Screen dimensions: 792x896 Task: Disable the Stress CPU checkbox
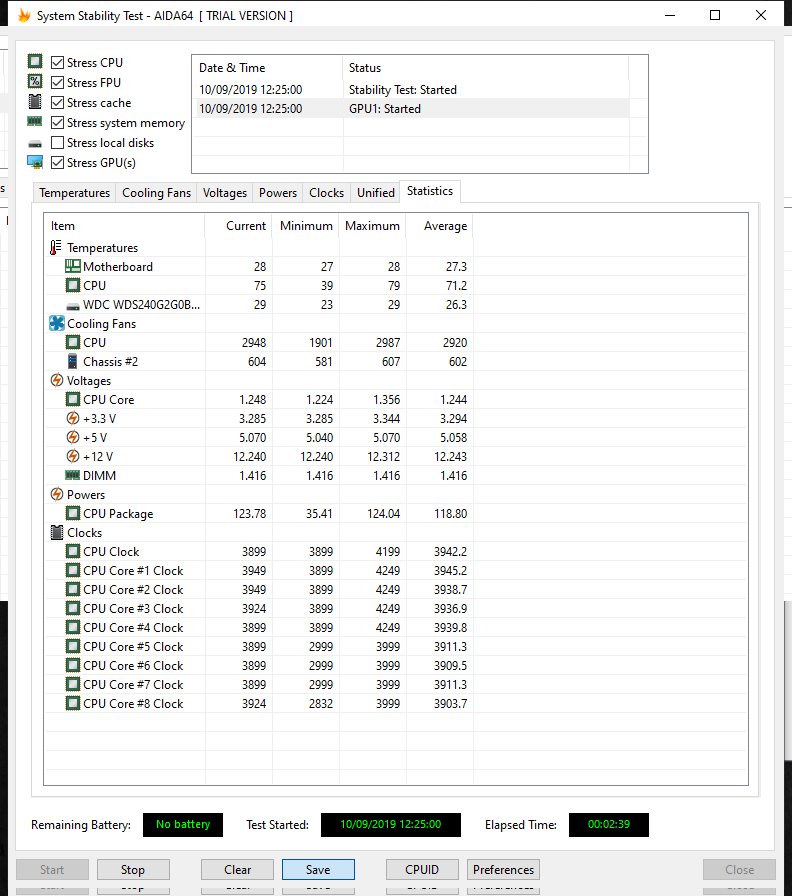(58, 63)
